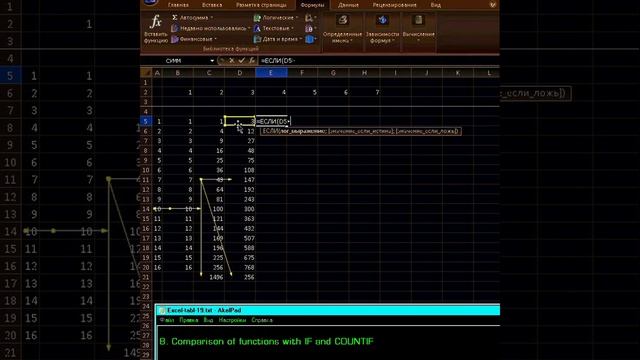640x360 pixels.
Task: Open AkelPad Файл menu
Action: click(x=167, y=320)
